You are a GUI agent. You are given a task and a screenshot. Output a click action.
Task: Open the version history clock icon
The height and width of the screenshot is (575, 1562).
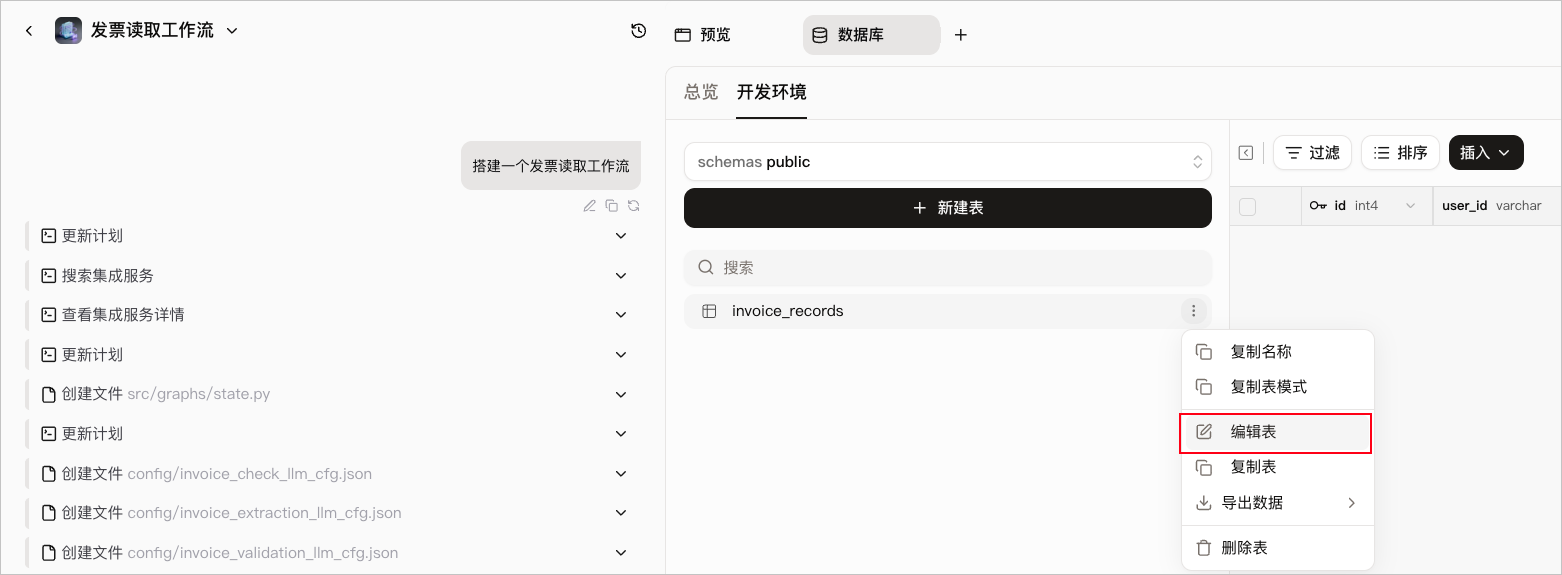coord(639,31)
